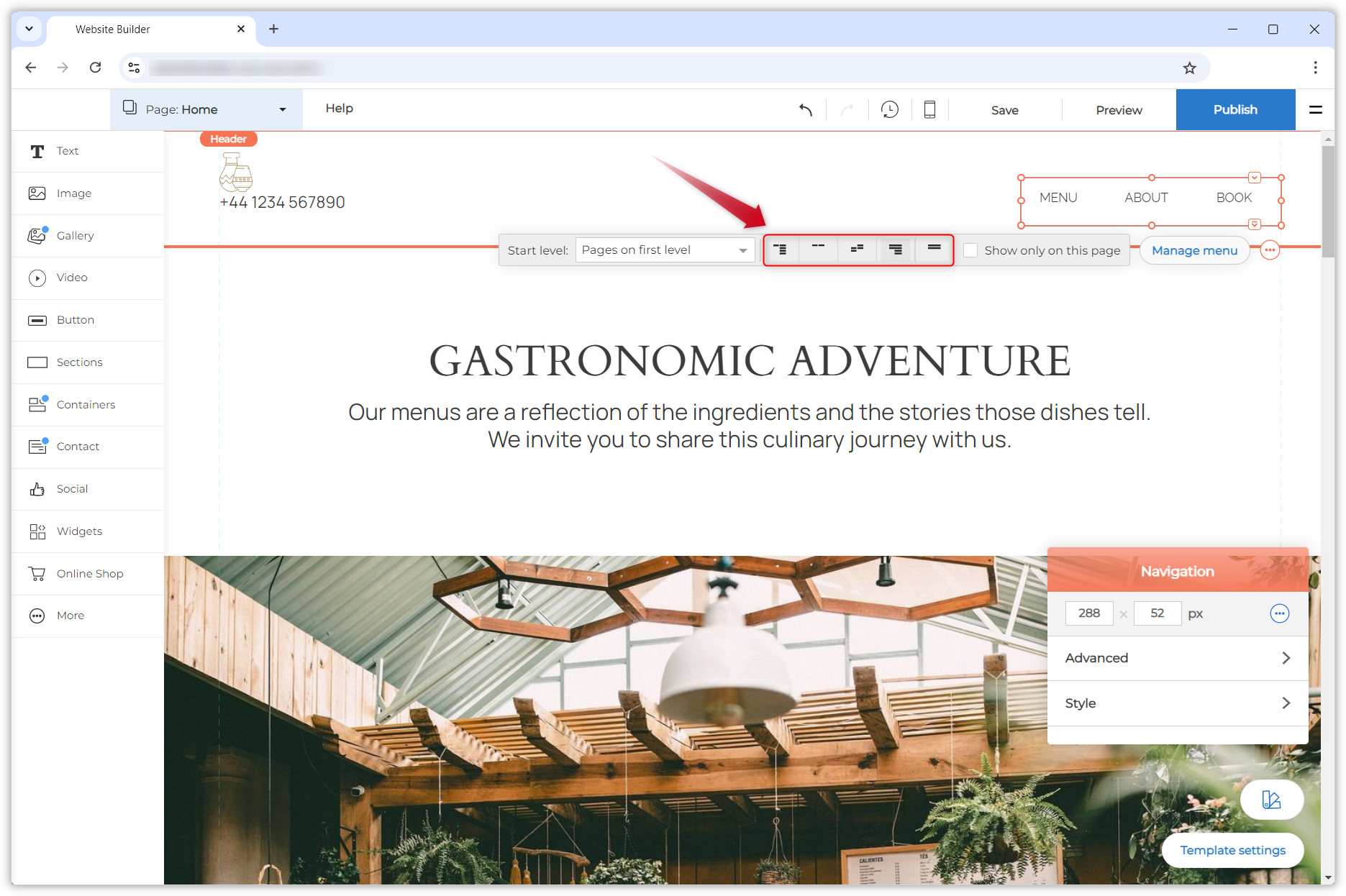
Task: Open the Page: Home selector
Action: click(206, 109)
